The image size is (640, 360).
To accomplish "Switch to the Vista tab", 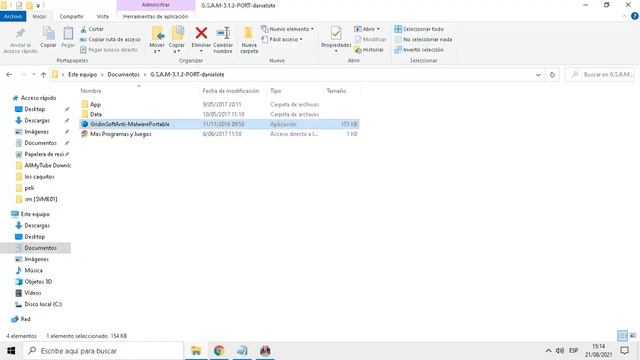I will [102, 16].
